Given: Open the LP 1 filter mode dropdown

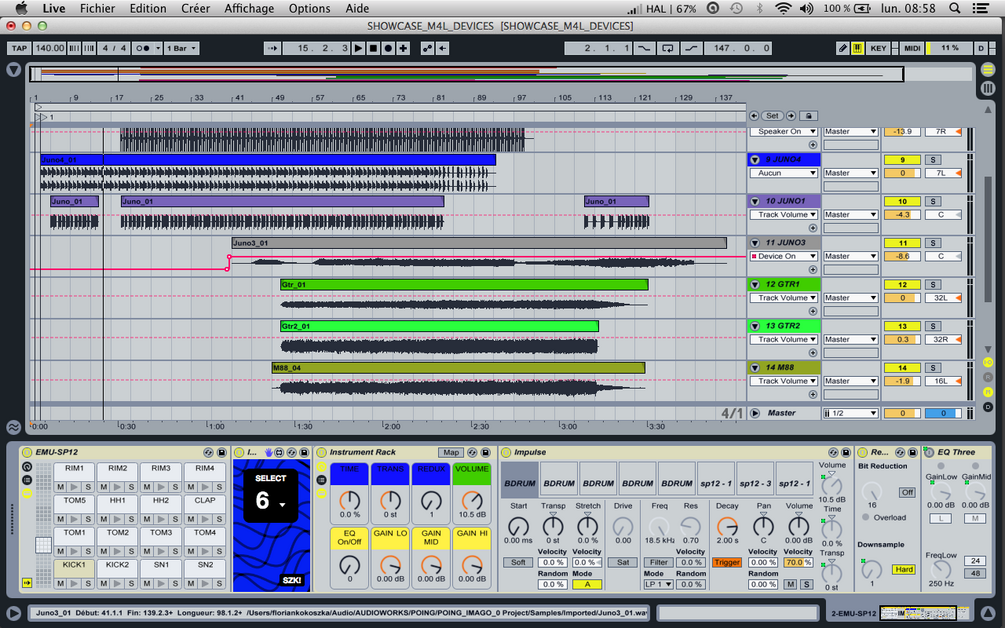Looking at the screenshot, I should 658,584.
